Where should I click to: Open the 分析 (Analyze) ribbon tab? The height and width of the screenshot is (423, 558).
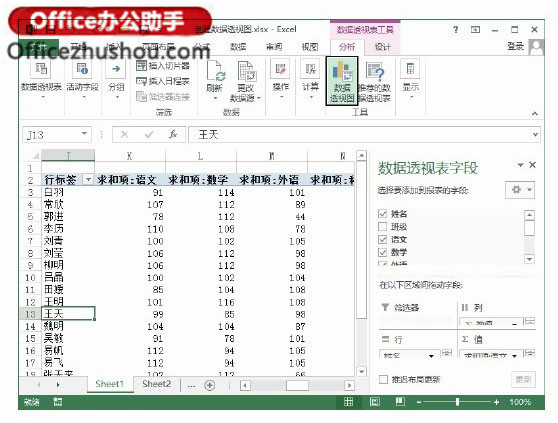(347, 47)
